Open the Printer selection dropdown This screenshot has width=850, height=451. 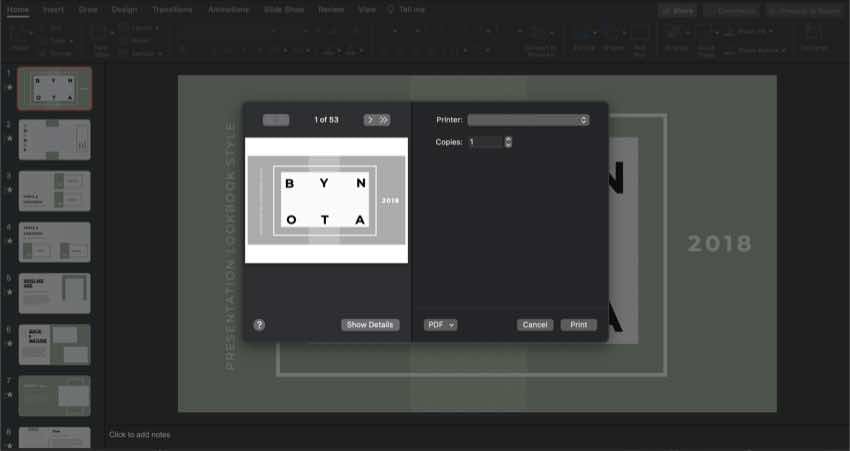tap(528, 120)
